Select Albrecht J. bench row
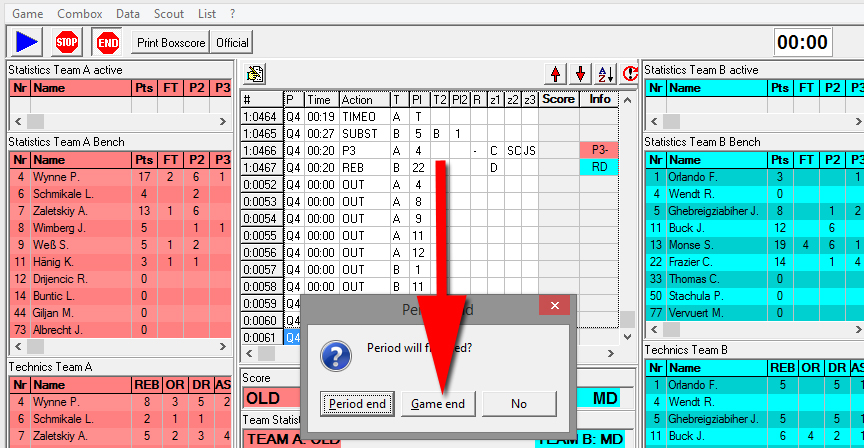This screenshot has height=448, width=864. 120,330
